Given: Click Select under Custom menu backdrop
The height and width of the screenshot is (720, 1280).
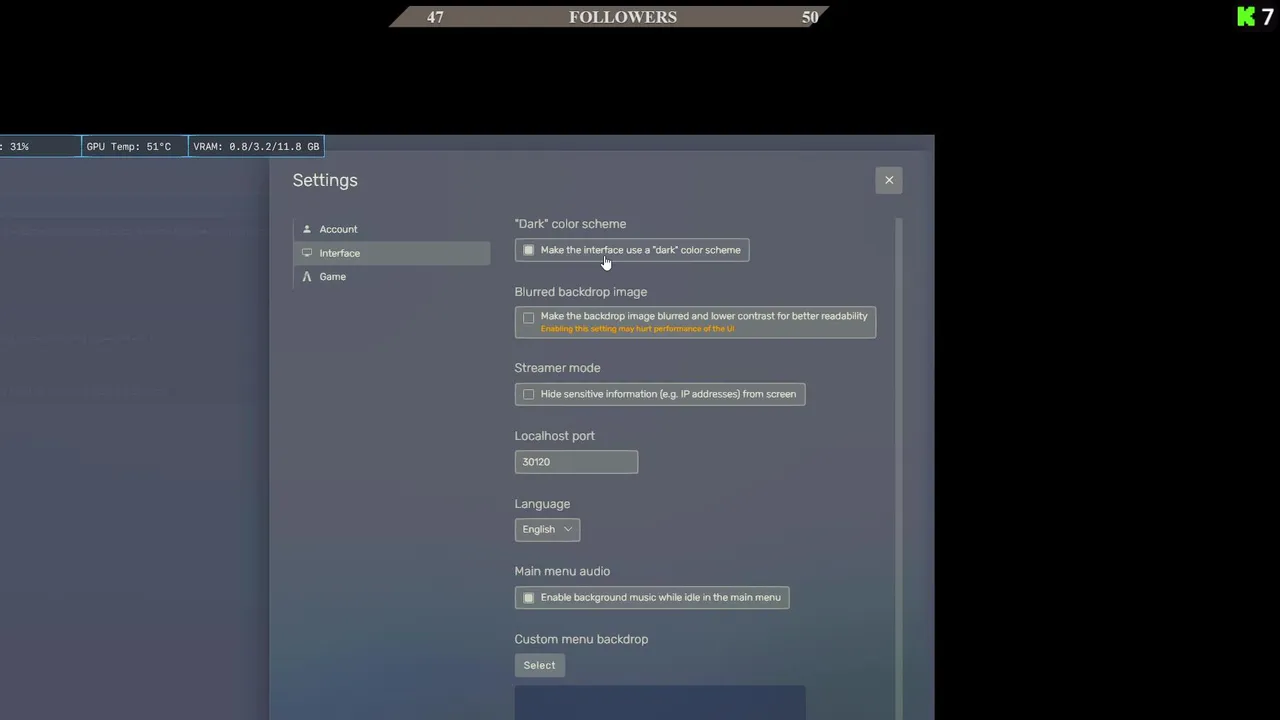Looking at the screenshot, I should pyautogui.click(x=540, y=665).
